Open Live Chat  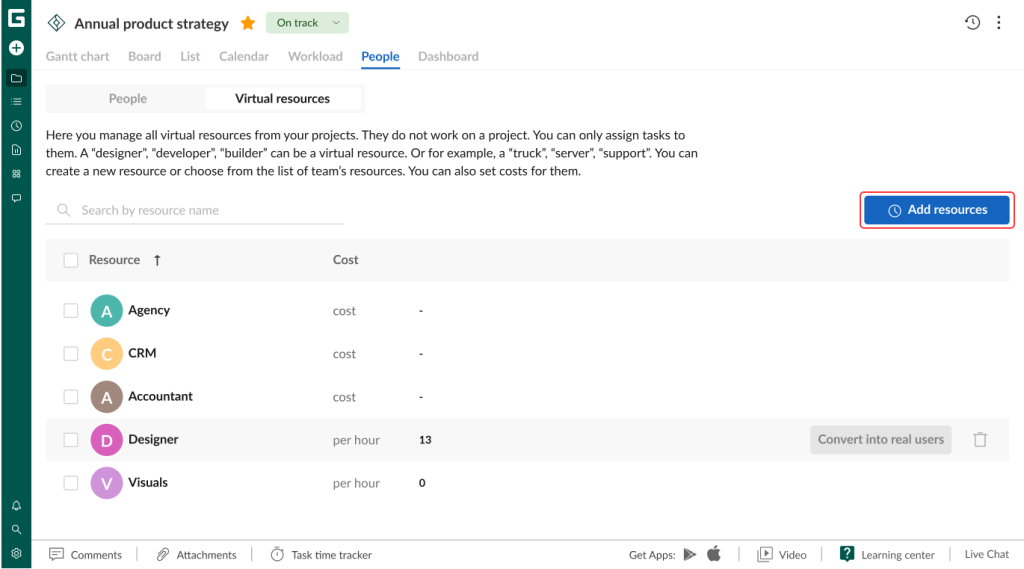[x=986, y=554]
